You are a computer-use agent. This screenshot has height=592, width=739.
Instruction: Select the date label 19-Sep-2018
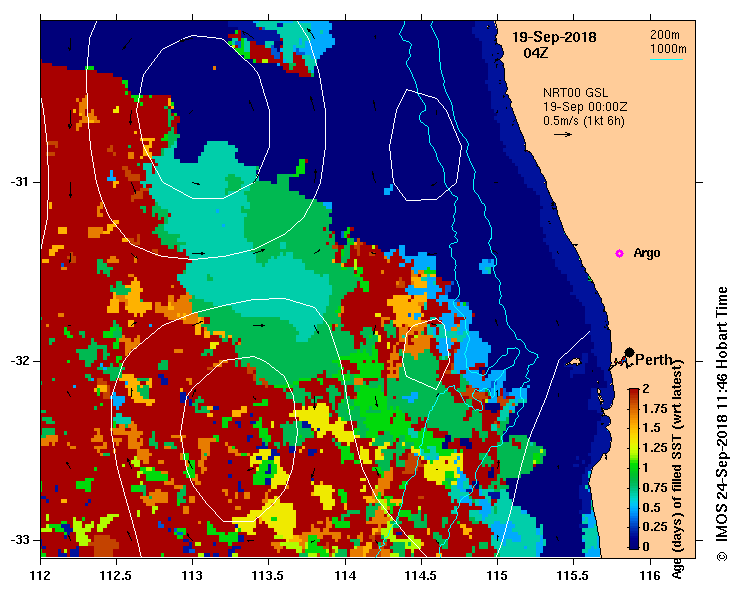click(554, 37)
